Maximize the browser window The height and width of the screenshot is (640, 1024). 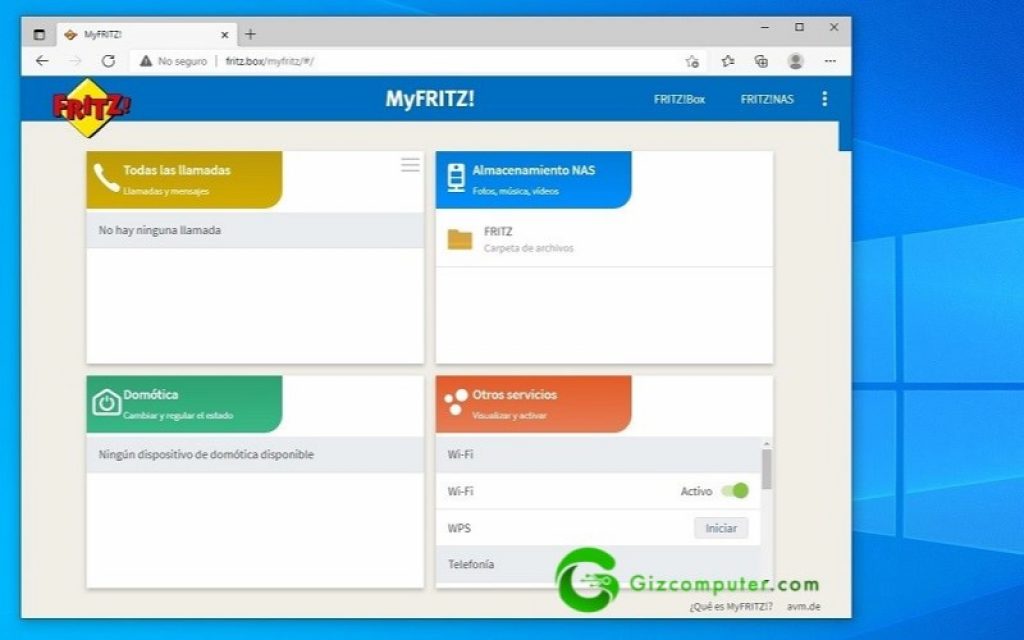coord(799,27)
